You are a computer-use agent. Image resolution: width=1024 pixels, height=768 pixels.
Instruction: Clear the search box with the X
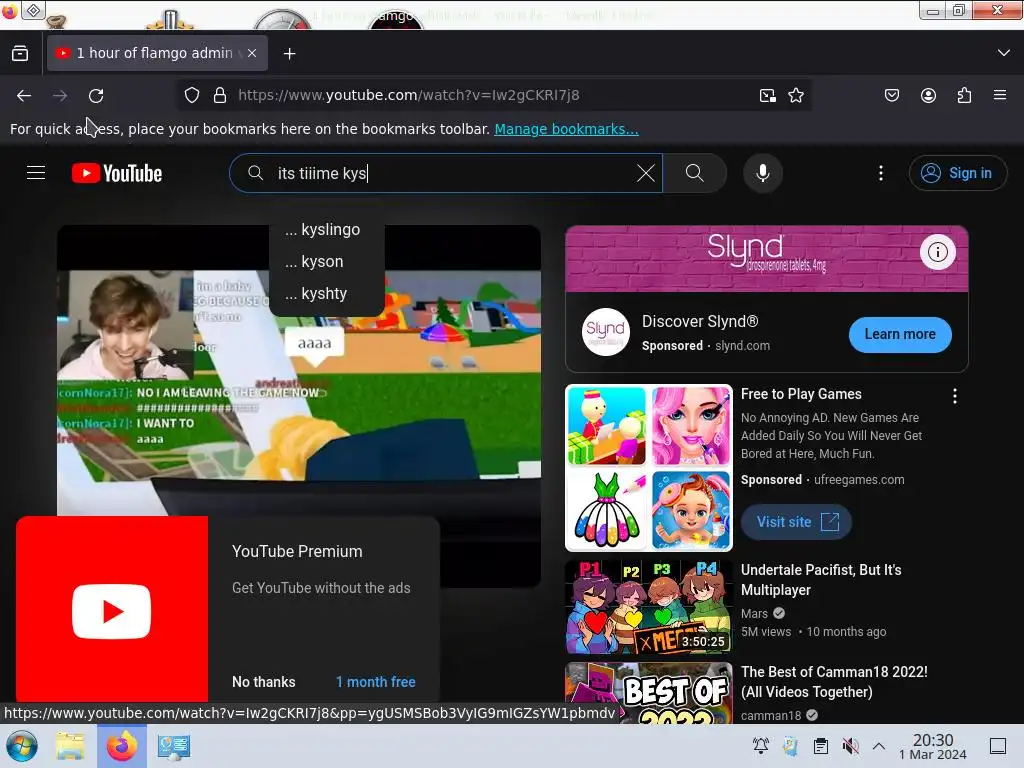(x=645, y=173)
